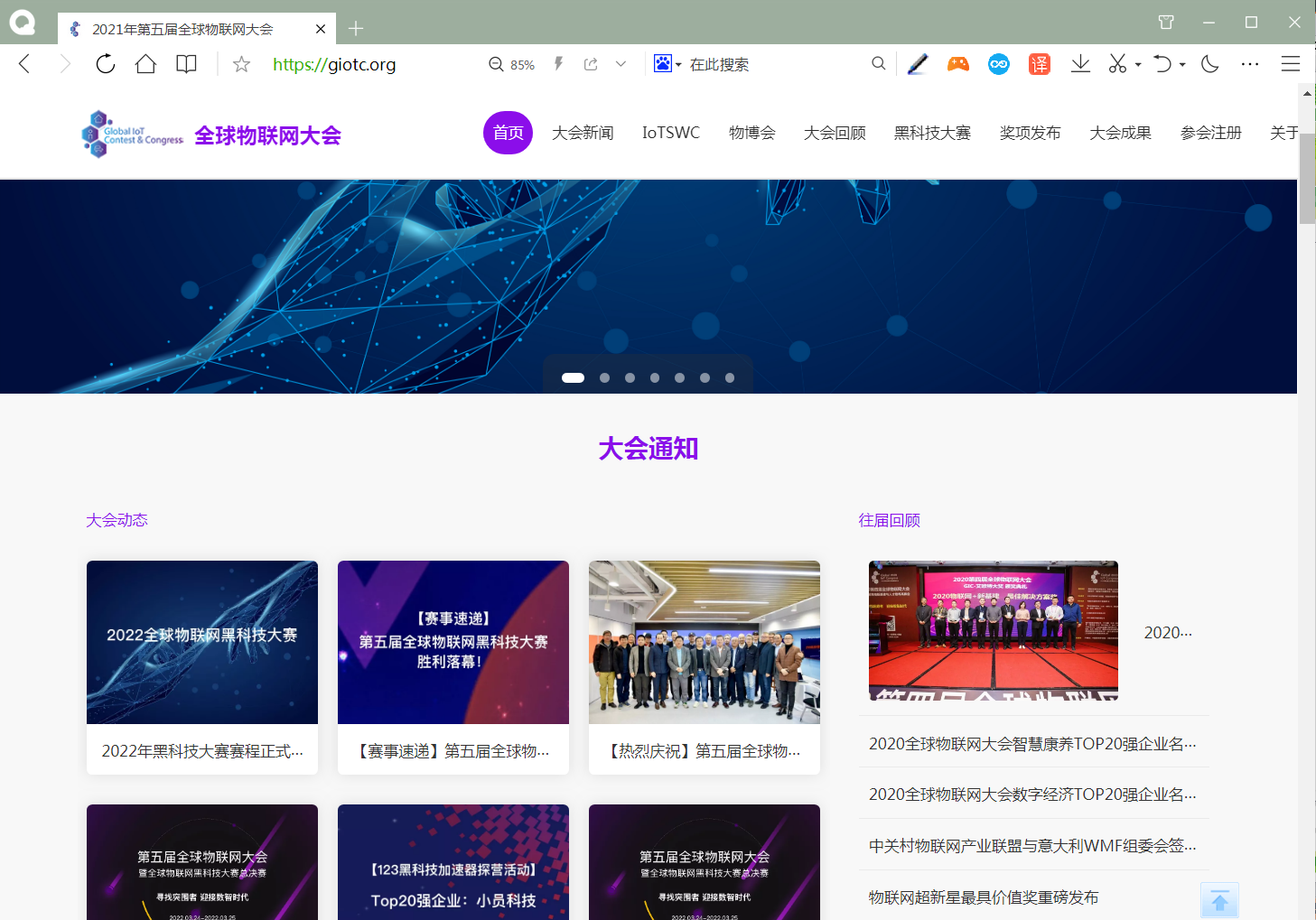The height and width of the screenshot is (920, 1316).
Task: Click the forward navigation arrow
Action: [x=65, y=64]
